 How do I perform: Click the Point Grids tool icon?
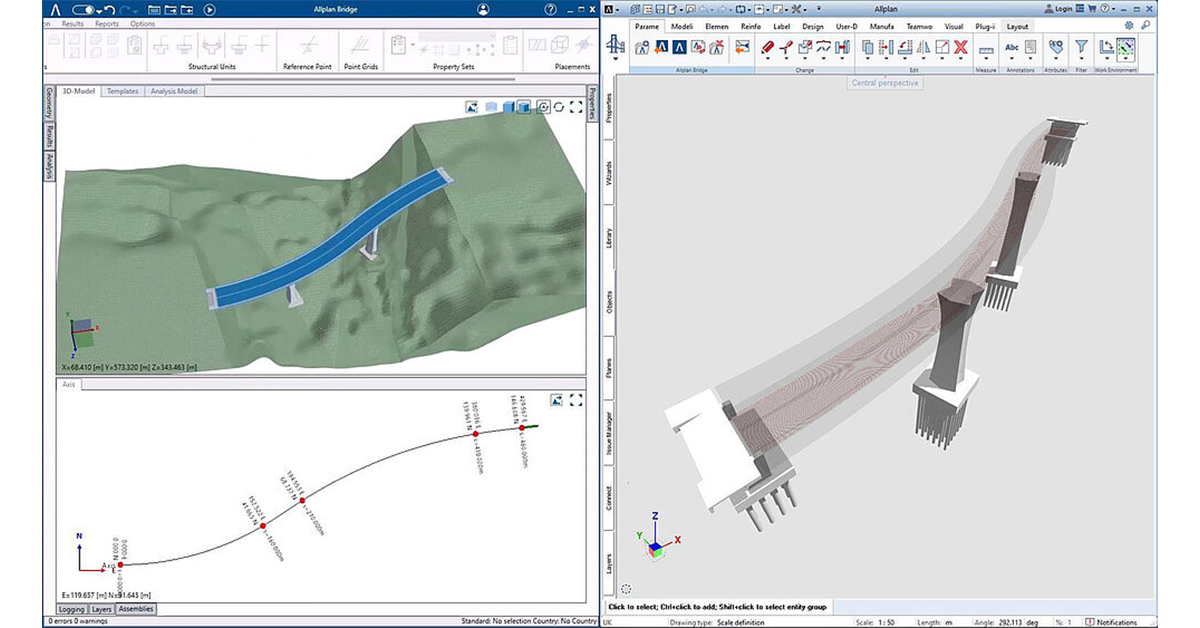pyautogui.click(x=359, y=45)
